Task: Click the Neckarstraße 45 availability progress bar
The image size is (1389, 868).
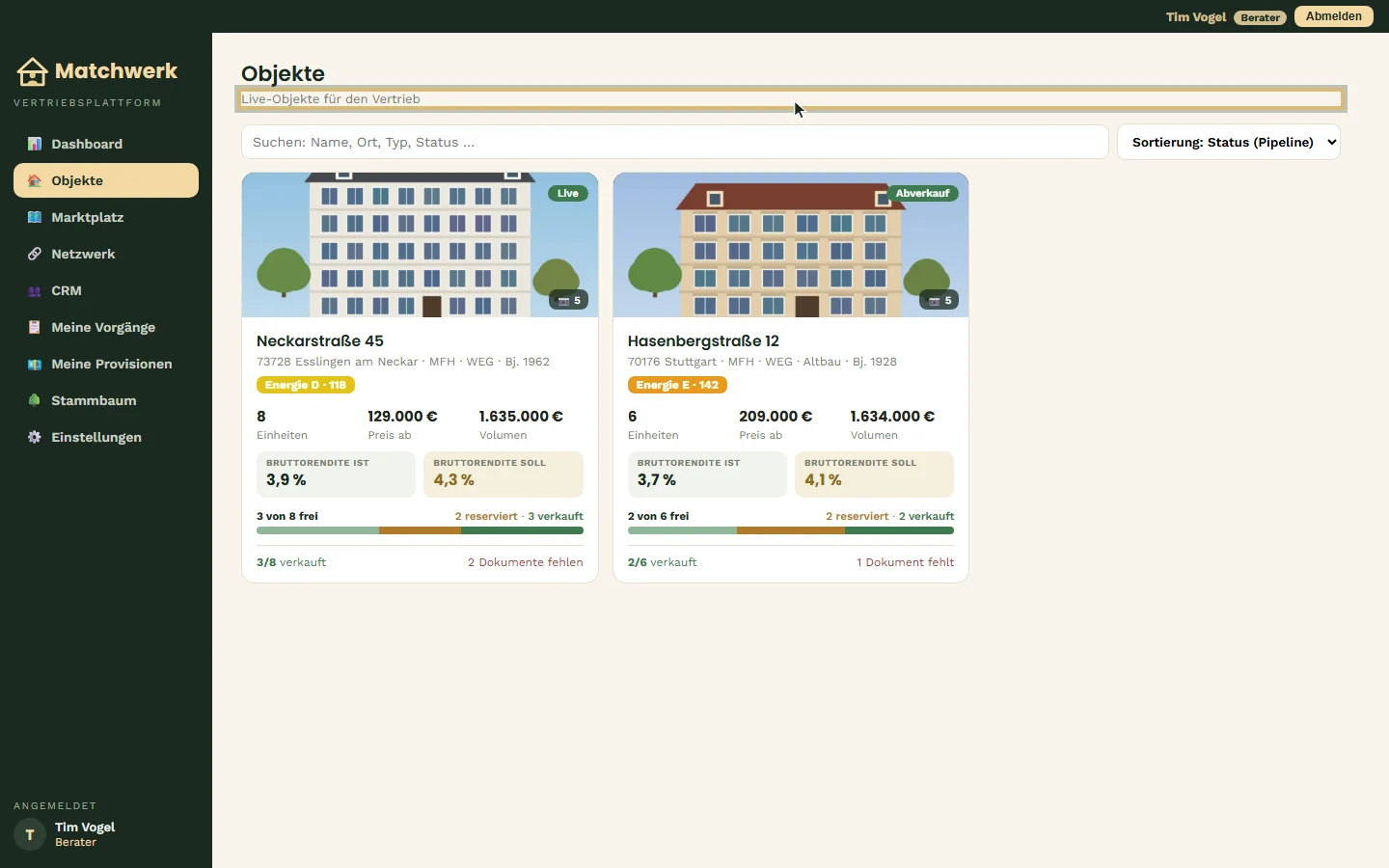Action: pos(420,530)
